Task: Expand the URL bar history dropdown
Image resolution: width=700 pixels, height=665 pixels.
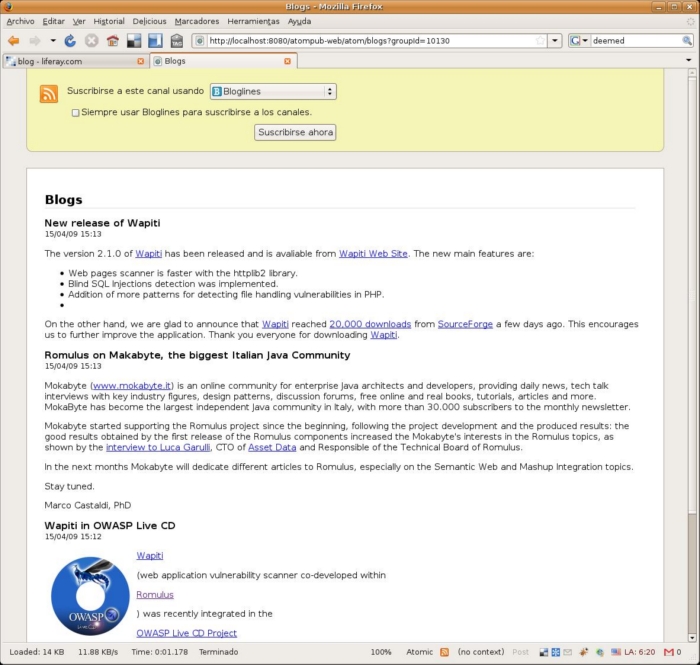Action: pyautogui.click(x=555, y=41)
